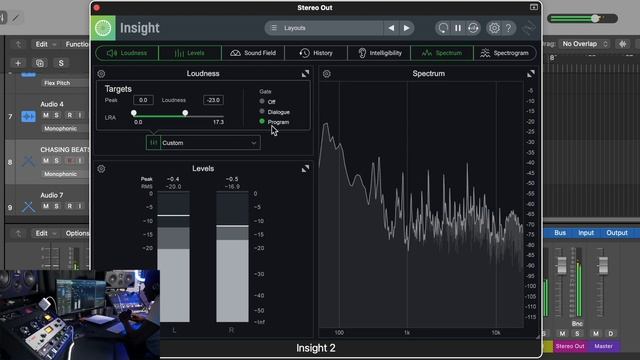
Task: Click the loop/relay icon in Insight header
Action: point(473,28)
